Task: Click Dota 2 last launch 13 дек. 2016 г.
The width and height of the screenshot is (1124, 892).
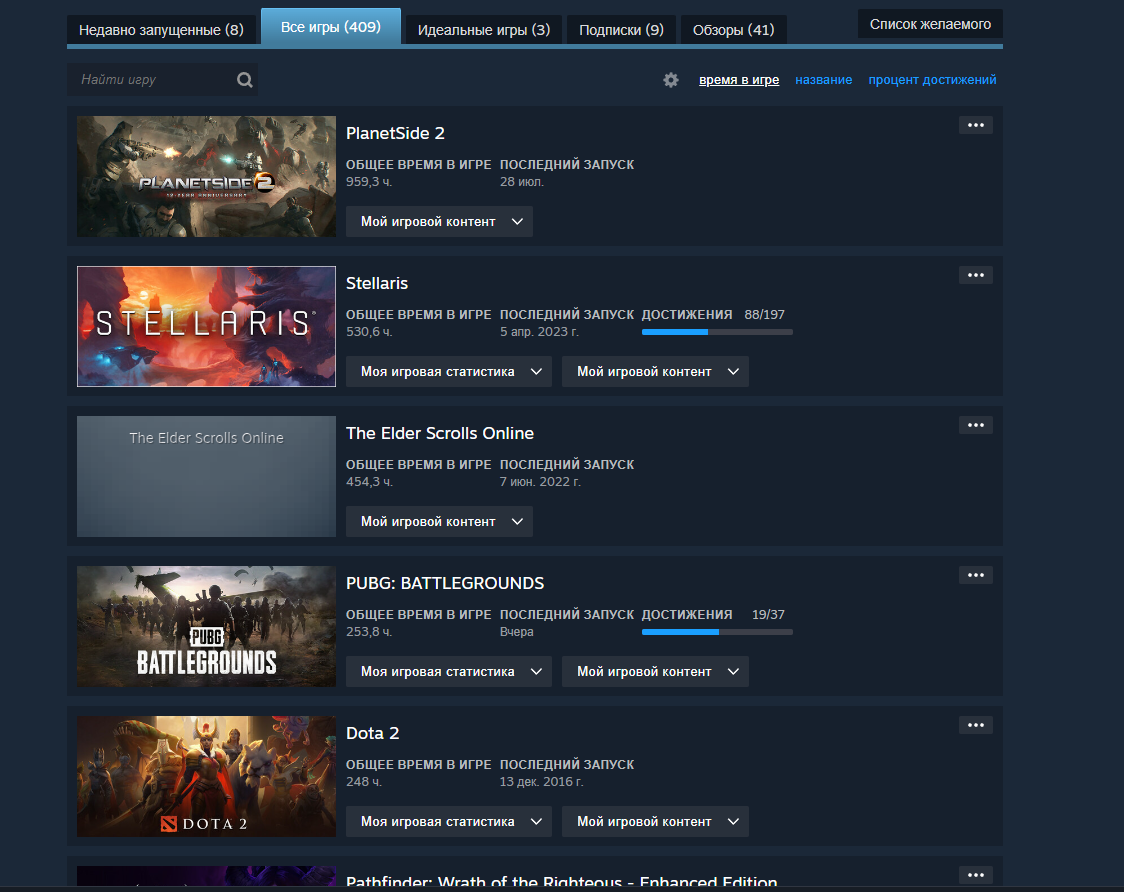Action: pyautogui.click(x=541, y=782)
